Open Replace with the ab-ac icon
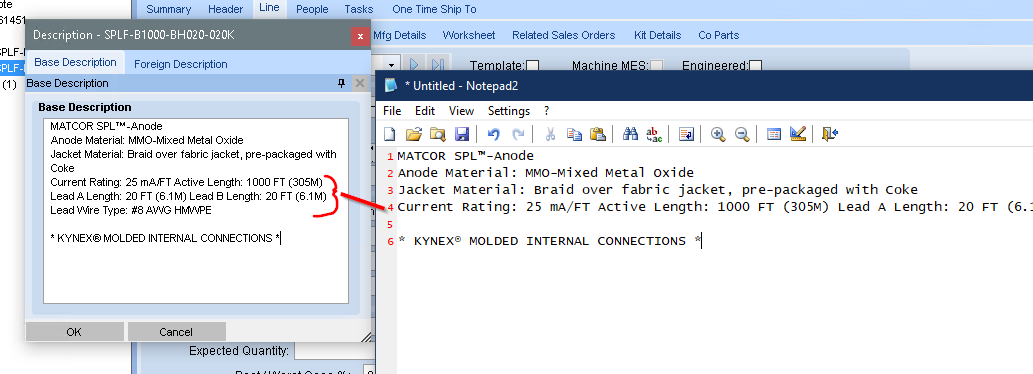Image resolution: width=1033 pixels, height=374 pixels. 654,134
